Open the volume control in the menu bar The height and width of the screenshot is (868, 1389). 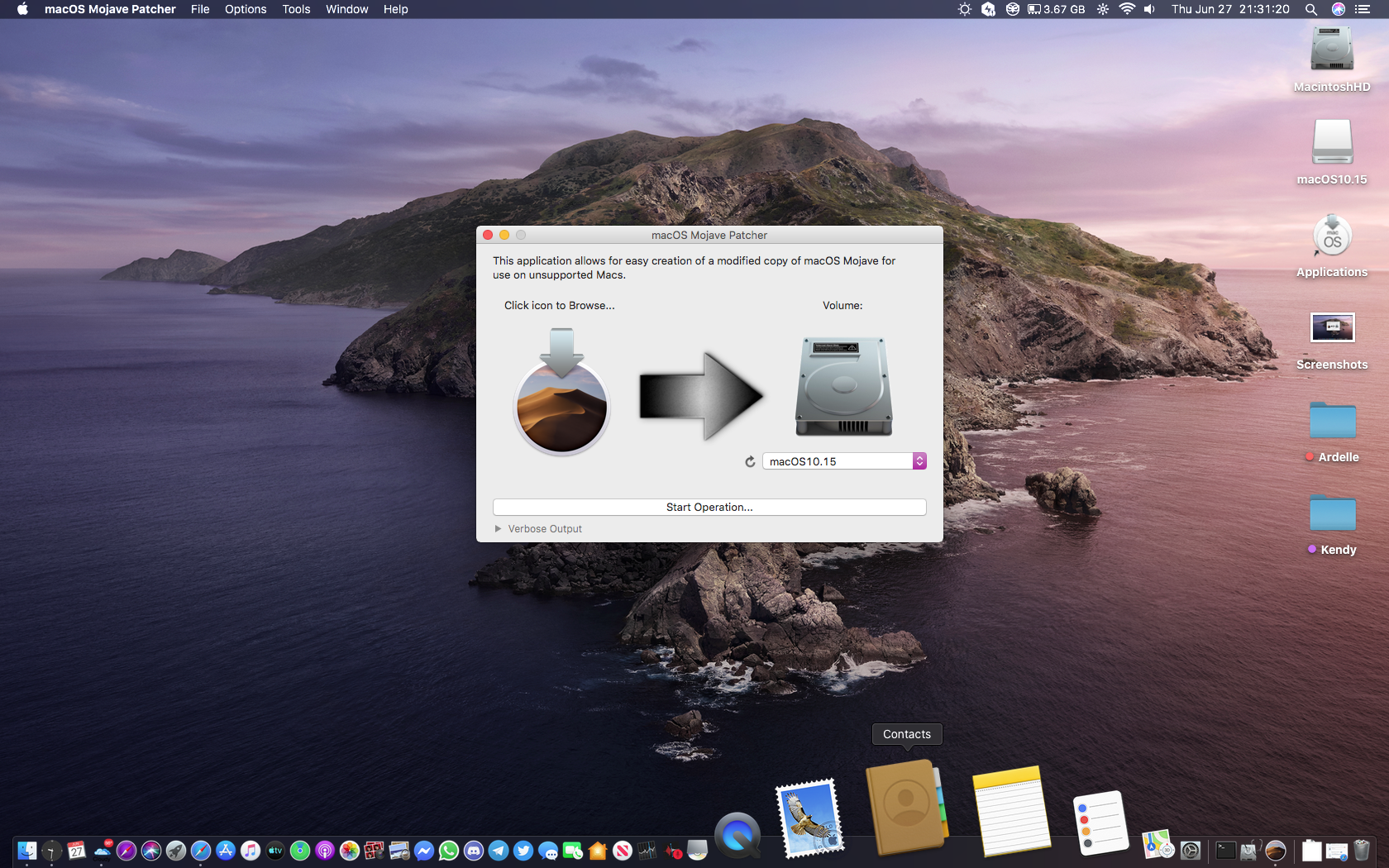click(1150, 9)
